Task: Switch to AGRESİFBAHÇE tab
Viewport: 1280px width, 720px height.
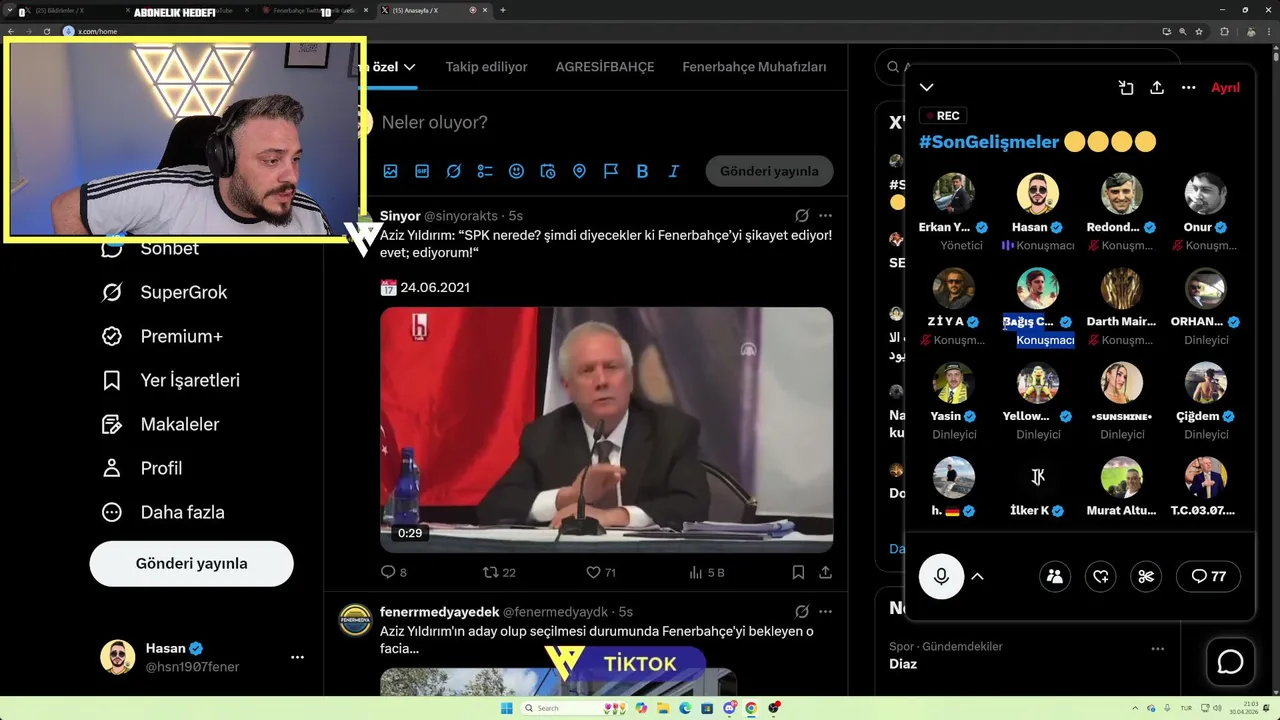Action: 605,67
